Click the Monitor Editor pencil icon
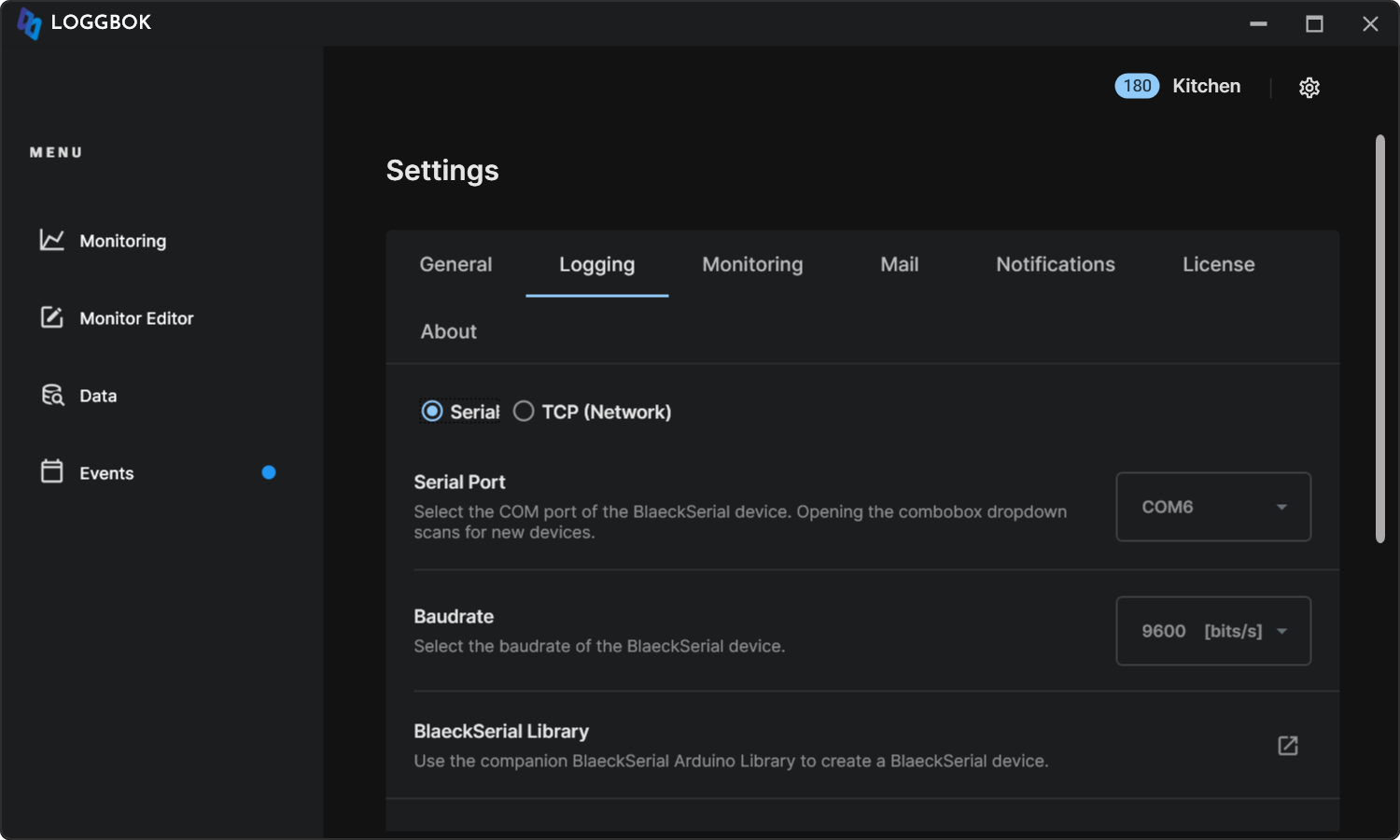This screenshot has height=840, width=1400. click(x=52, y=317)
